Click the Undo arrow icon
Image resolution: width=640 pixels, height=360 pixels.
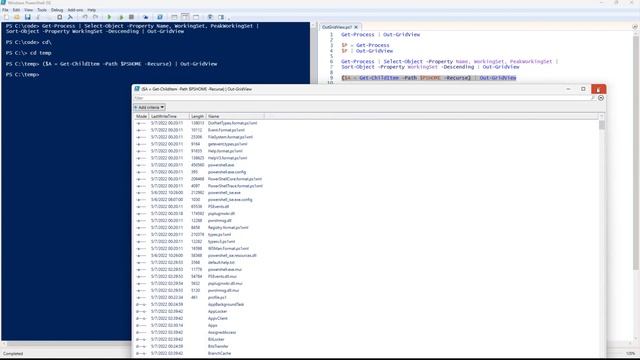[85, 17]
